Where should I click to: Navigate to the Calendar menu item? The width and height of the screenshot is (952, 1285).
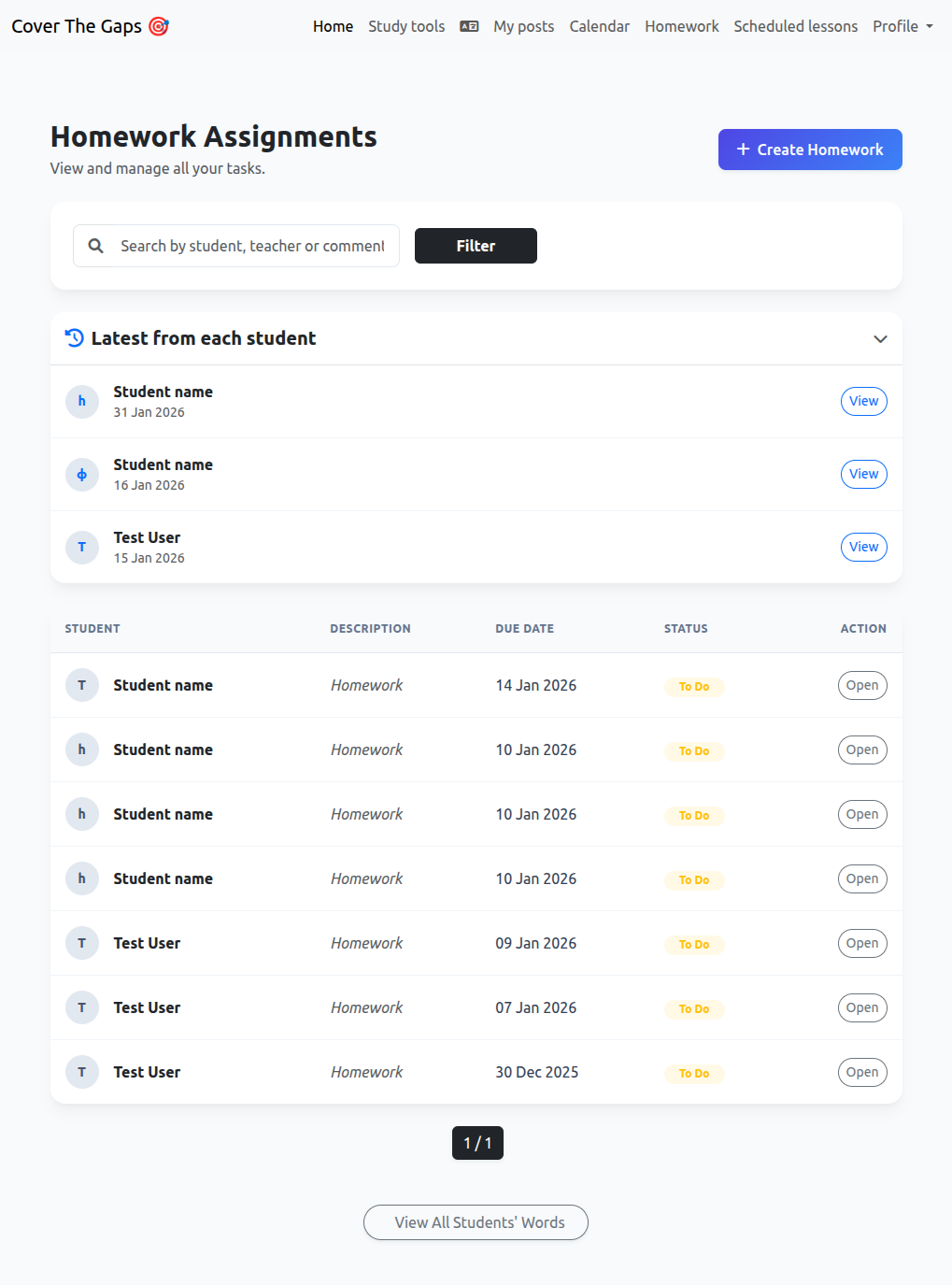tap(599, 26)
